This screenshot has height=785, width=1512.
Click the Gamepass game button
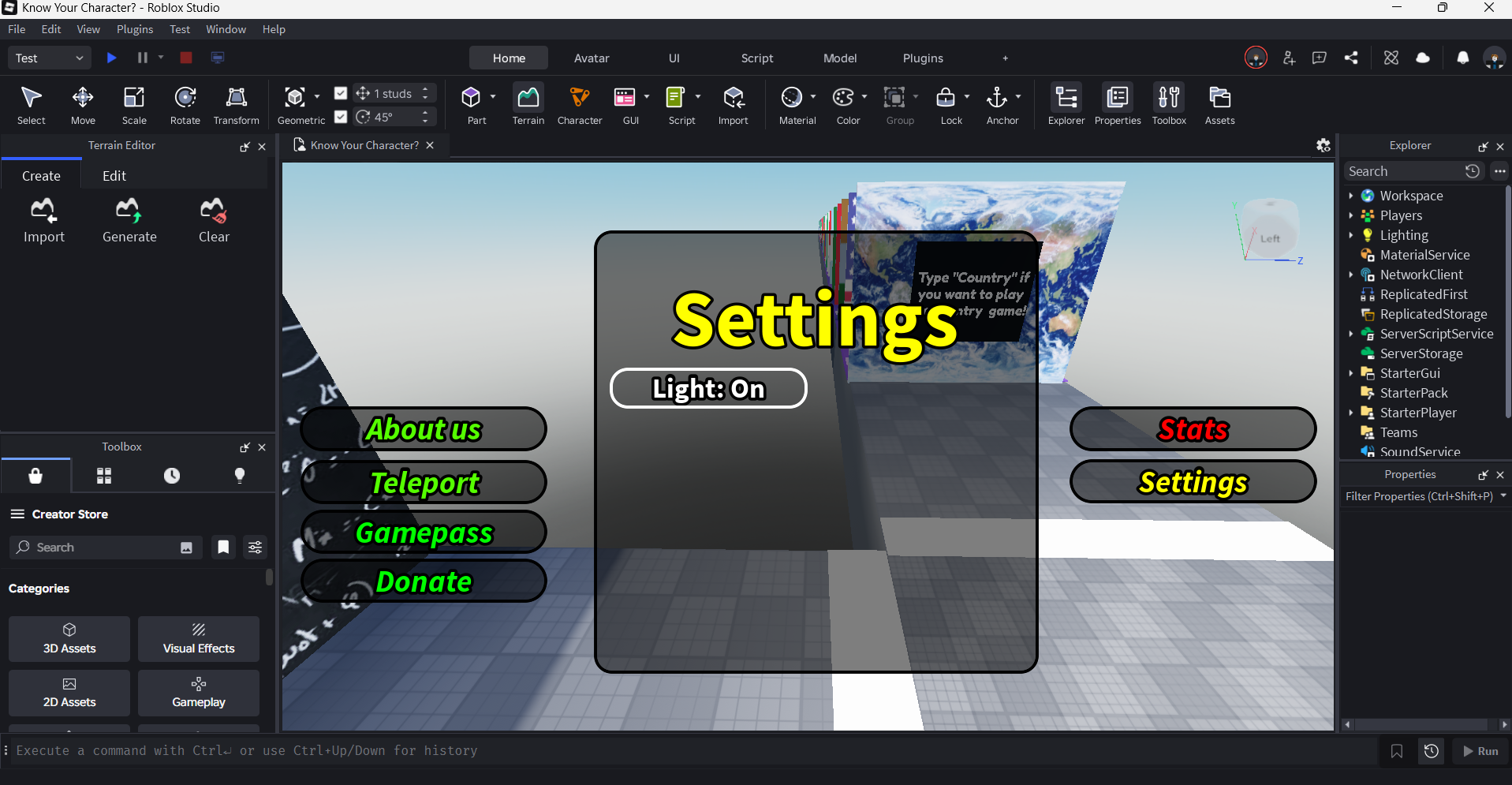[424, 533]
